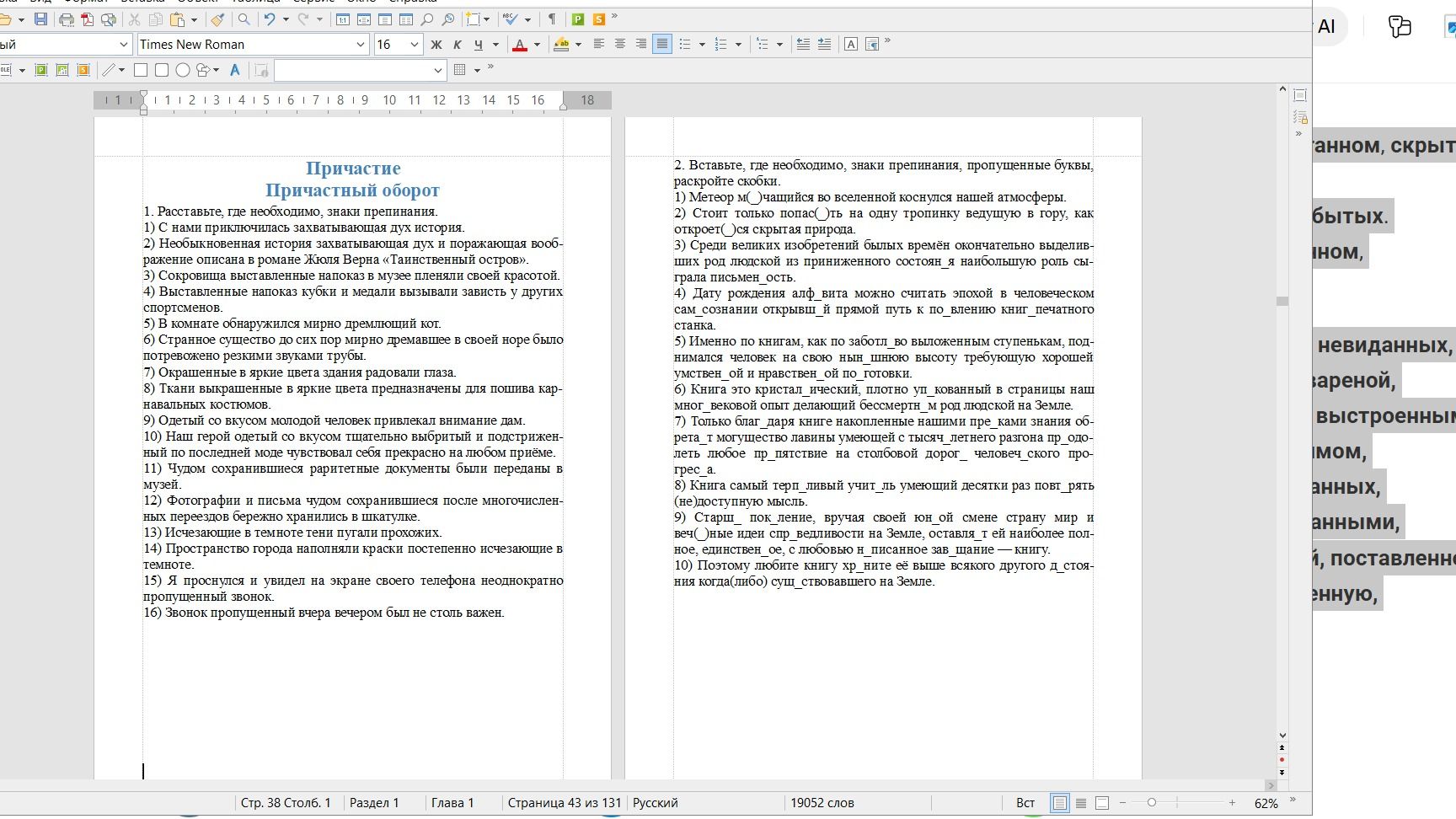Click the page indicator 'Страница 43 из 131'
Viewport: 1456px width, 819px height.
[564, 803]
